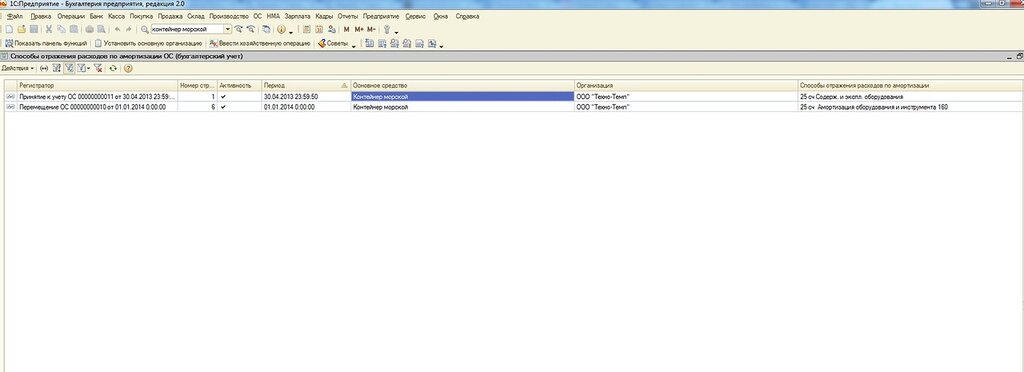Open the Зарплата menu
Screen dimensions: 1024x372
coord(298,16)
